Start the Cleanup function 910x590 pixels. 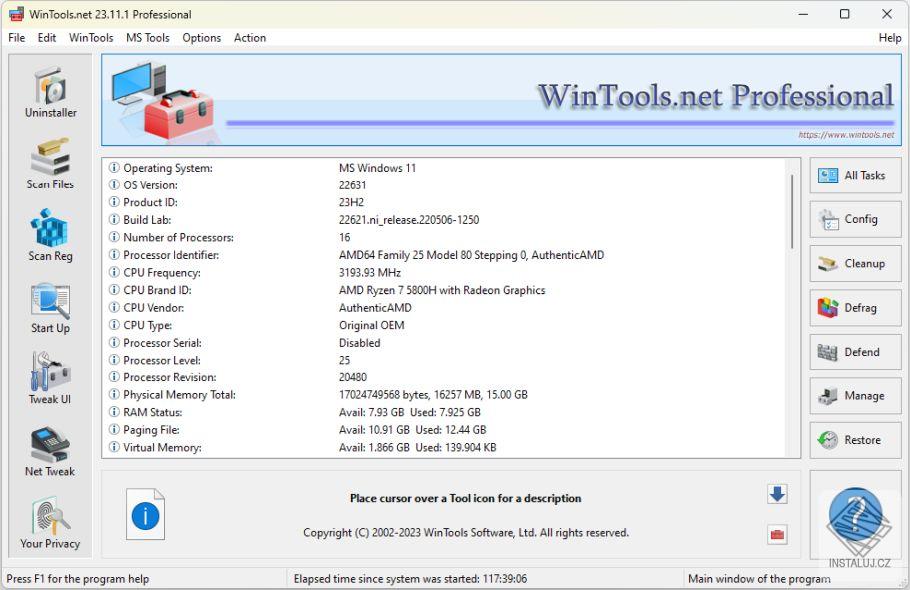point(855,263)
